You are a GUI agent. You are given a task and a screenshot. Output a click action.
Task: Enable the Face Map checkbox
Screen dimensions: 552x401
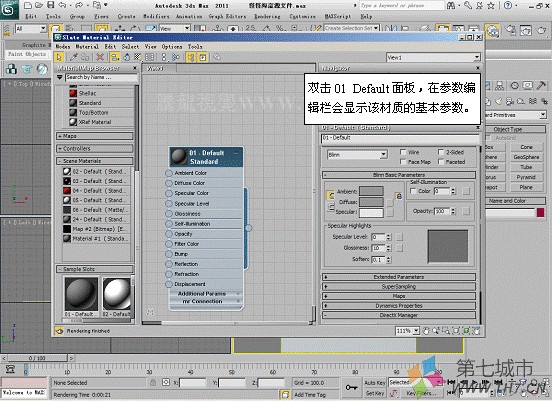(403, 162)
